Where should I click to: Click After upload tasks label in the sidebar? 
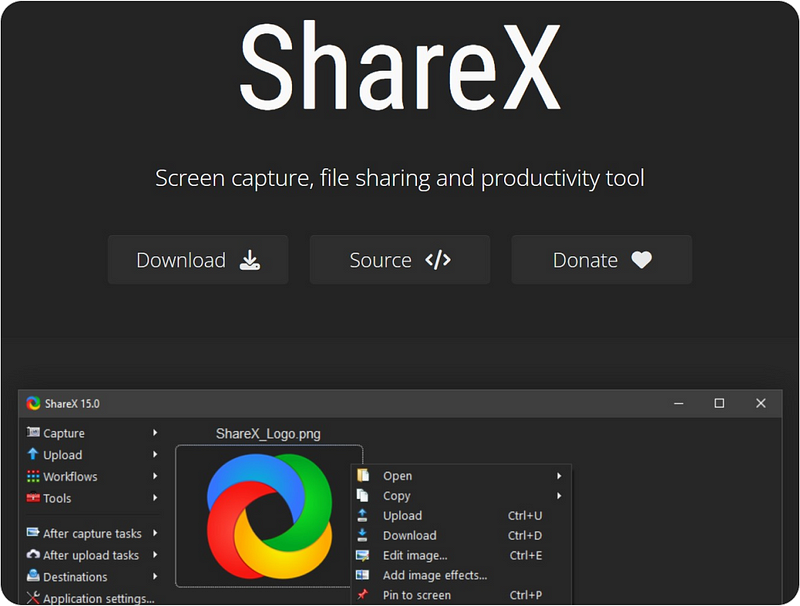91,554
